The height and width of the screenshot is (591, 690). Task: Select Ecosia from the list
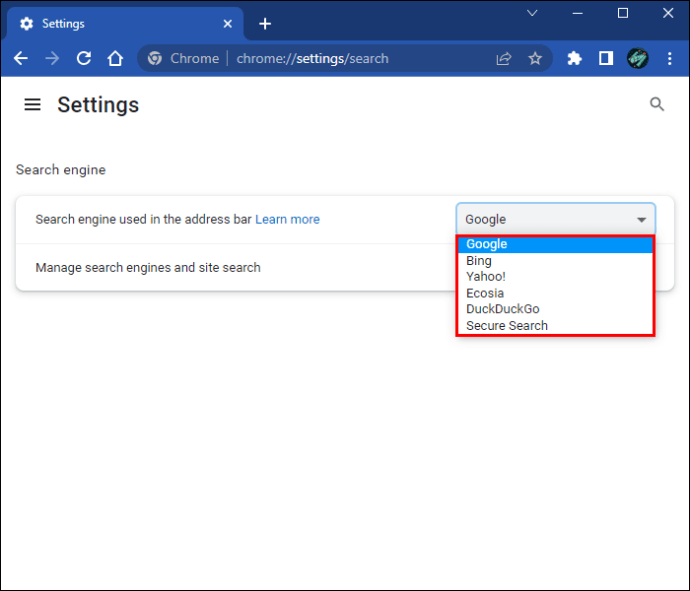click(x=485, y=293)
